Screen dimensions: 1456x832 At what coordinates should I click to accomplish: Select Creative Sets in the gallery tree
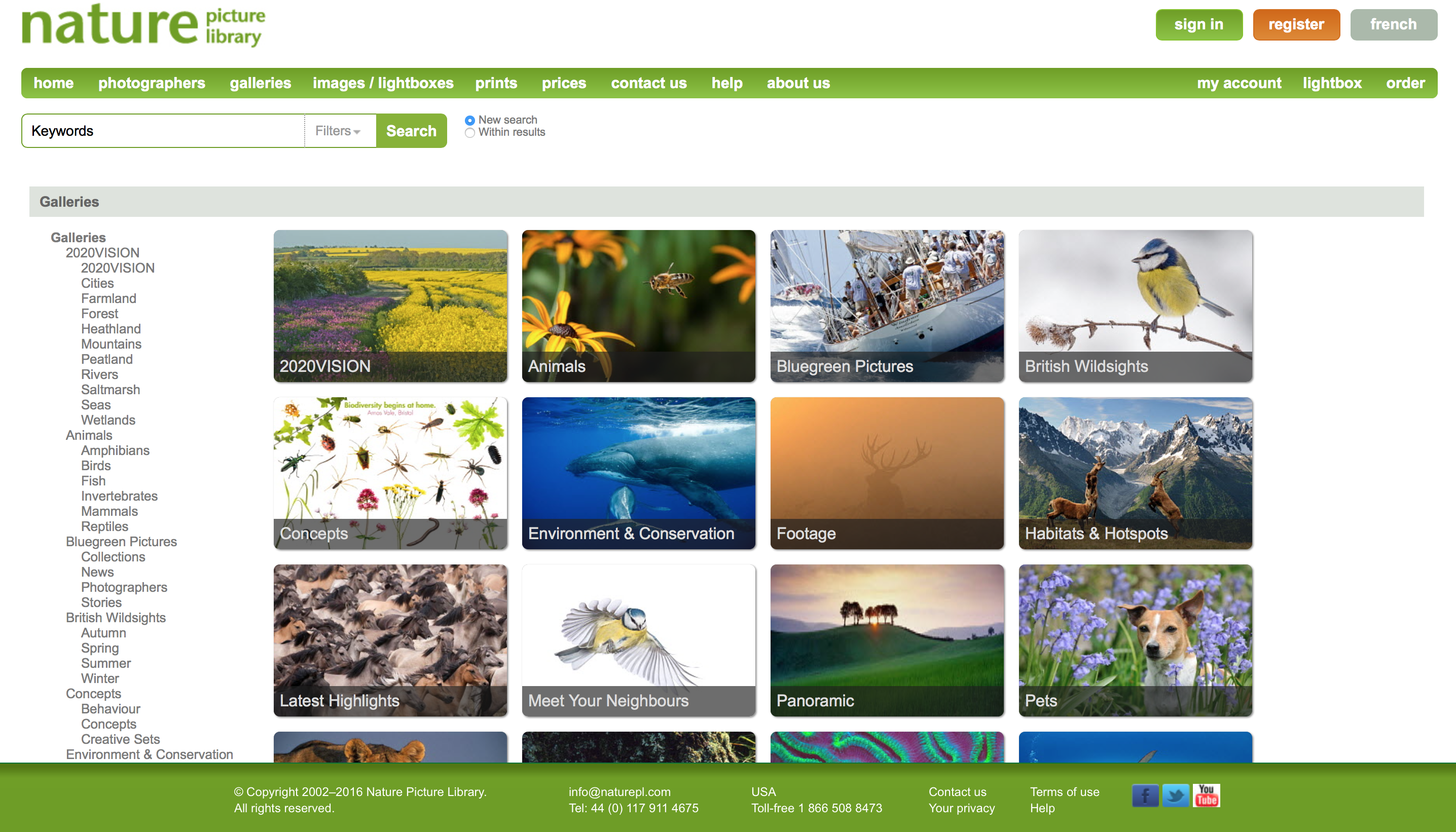pos(120,739)
